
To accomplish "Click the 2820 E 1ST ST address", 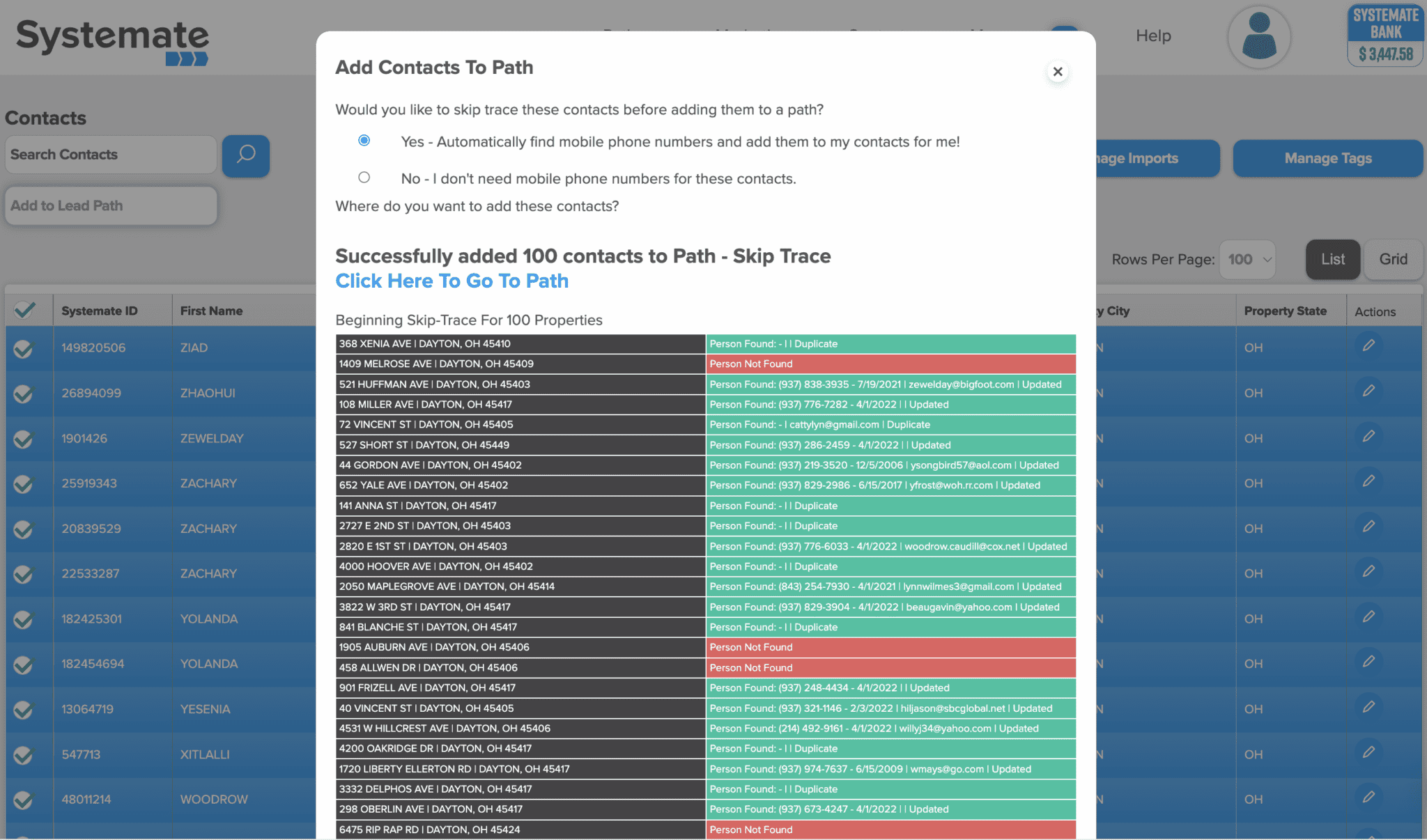I will pyautogui.click(x=520, y=546).
